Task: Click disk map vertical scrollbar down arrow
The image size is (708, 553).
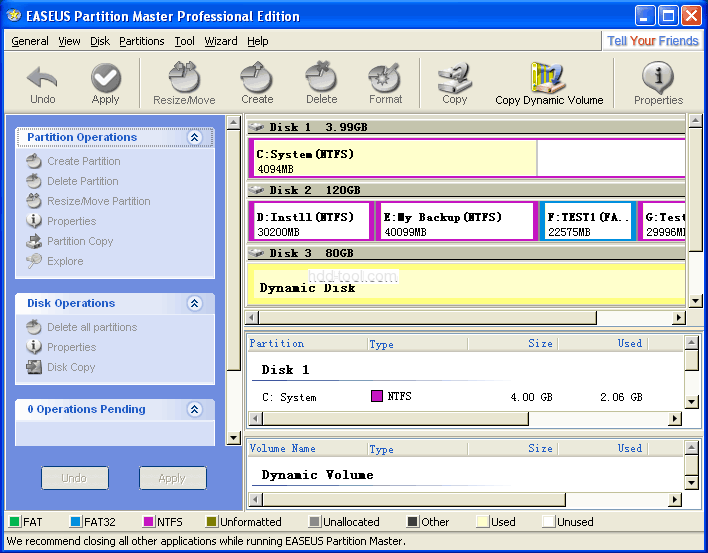Action: point(695,301)
